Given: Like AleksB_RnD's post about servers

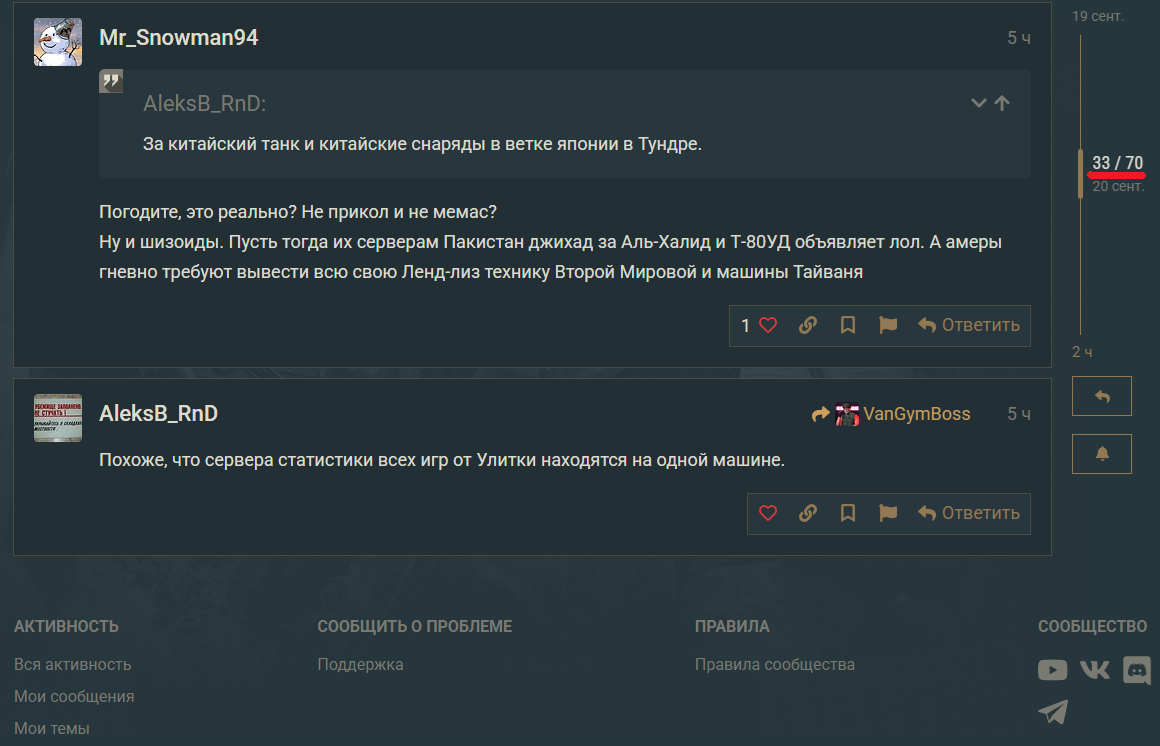Looking at the screenshot, I should tap(767, 513).
